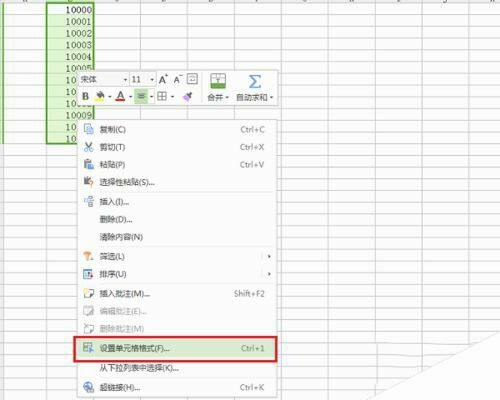This screenshot has height=400, width=500.
Task: Open 设置单元格格式(F)... format cells
Action: (175, 348)
